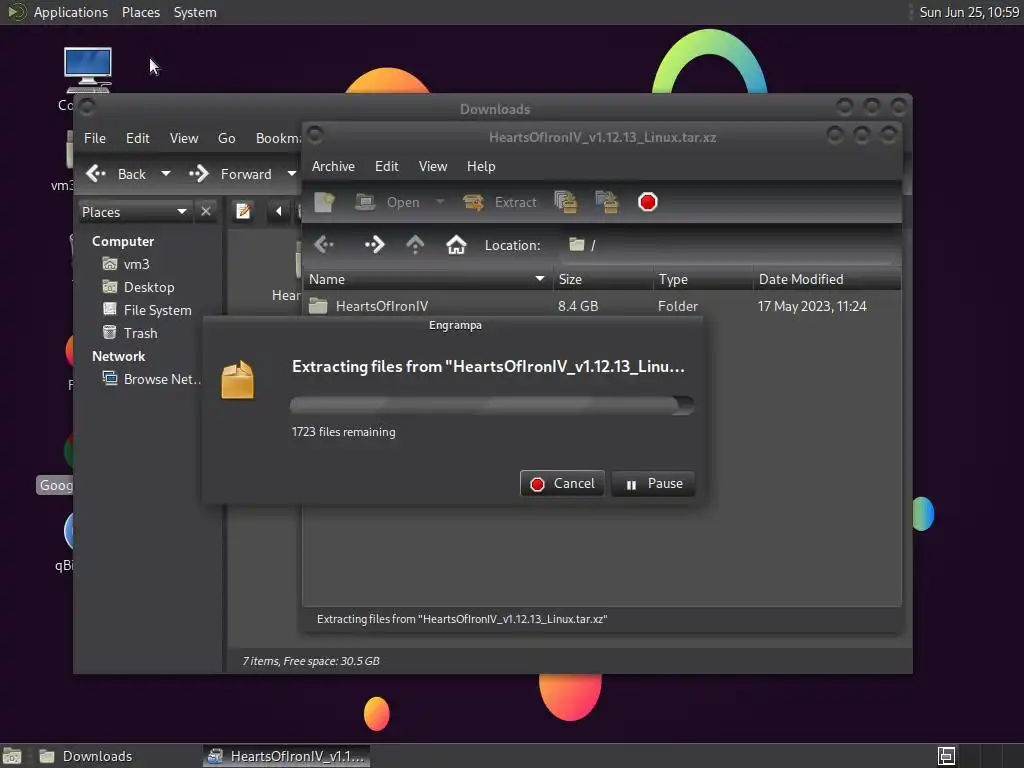Open the recent archives dropdown arrow beside Open
The height and width of the screenshot is (768, 1024).
pos(440,202)
